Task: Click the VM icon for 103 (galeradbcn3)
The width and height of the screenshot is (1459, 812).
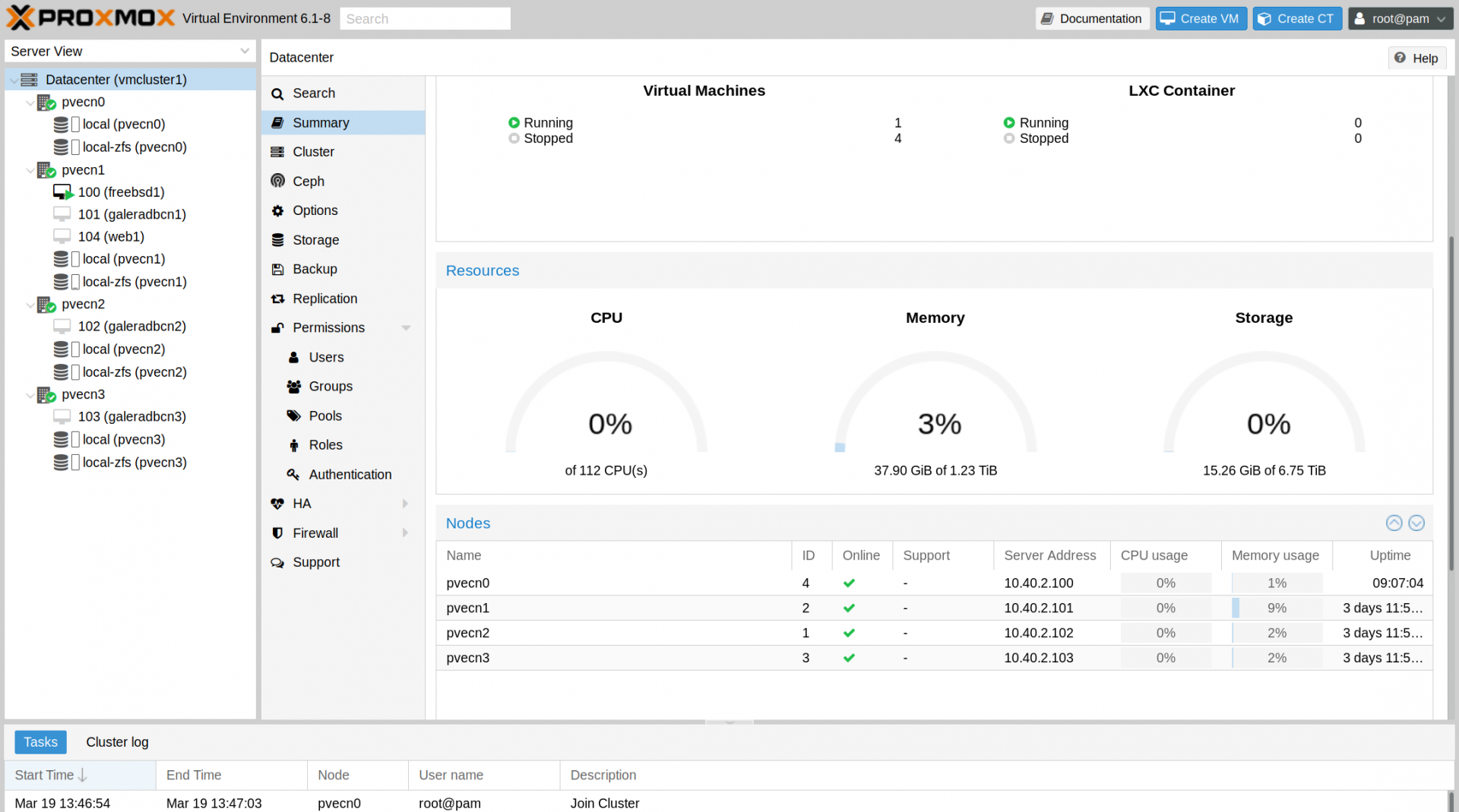Action: [62, 416]
